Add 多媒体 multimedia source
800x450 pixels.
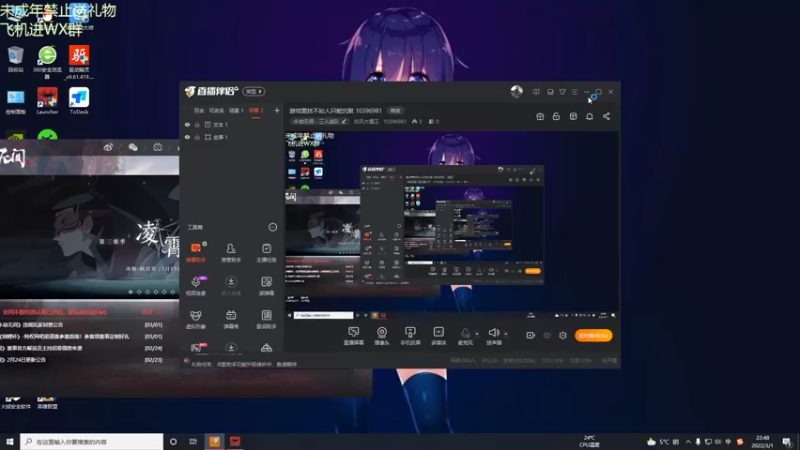pos(438,336)
